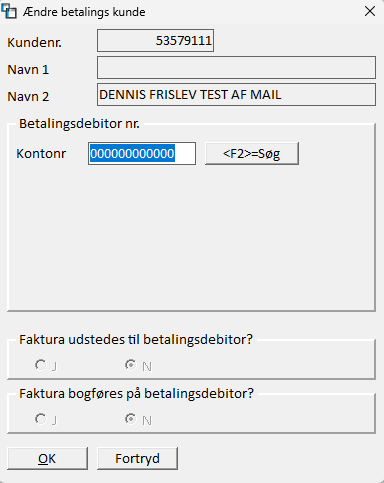The height and width of the screenshot is (483, 384).
Task: Click the Kundenr. field showing 53579111
Action: tap(155, 41)
